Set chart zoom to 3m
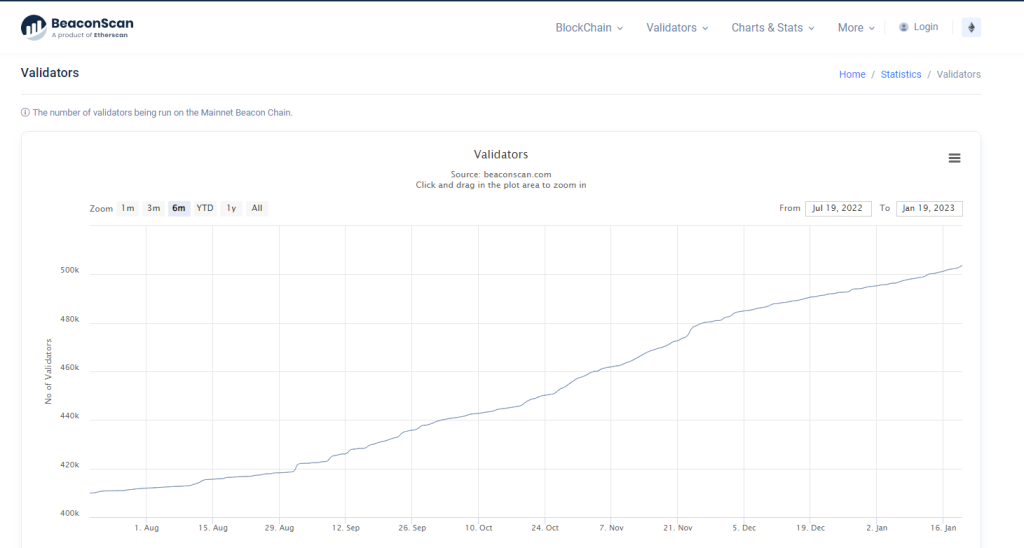The height and width of the screenshot is (548, 1024). coord(153,208)
